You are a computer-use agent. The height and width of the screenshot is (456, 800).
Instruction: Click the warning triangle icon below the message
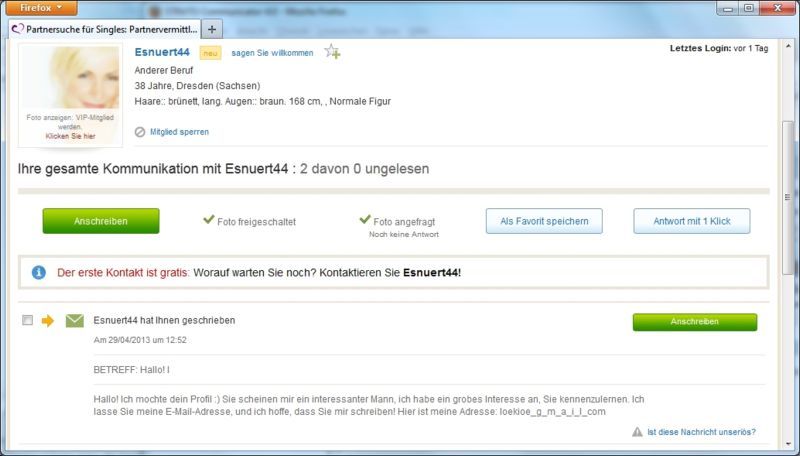[637, 432]
